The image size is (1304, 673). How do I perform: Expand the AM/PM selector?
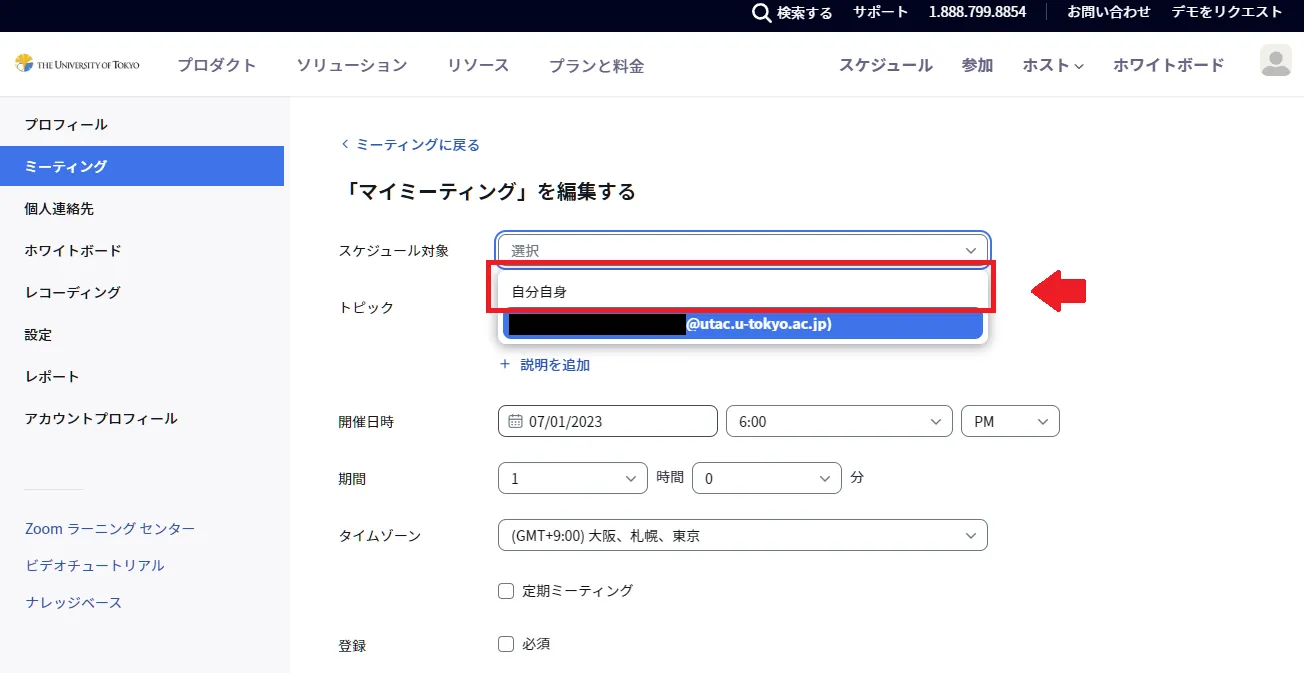pos(1009,422)
